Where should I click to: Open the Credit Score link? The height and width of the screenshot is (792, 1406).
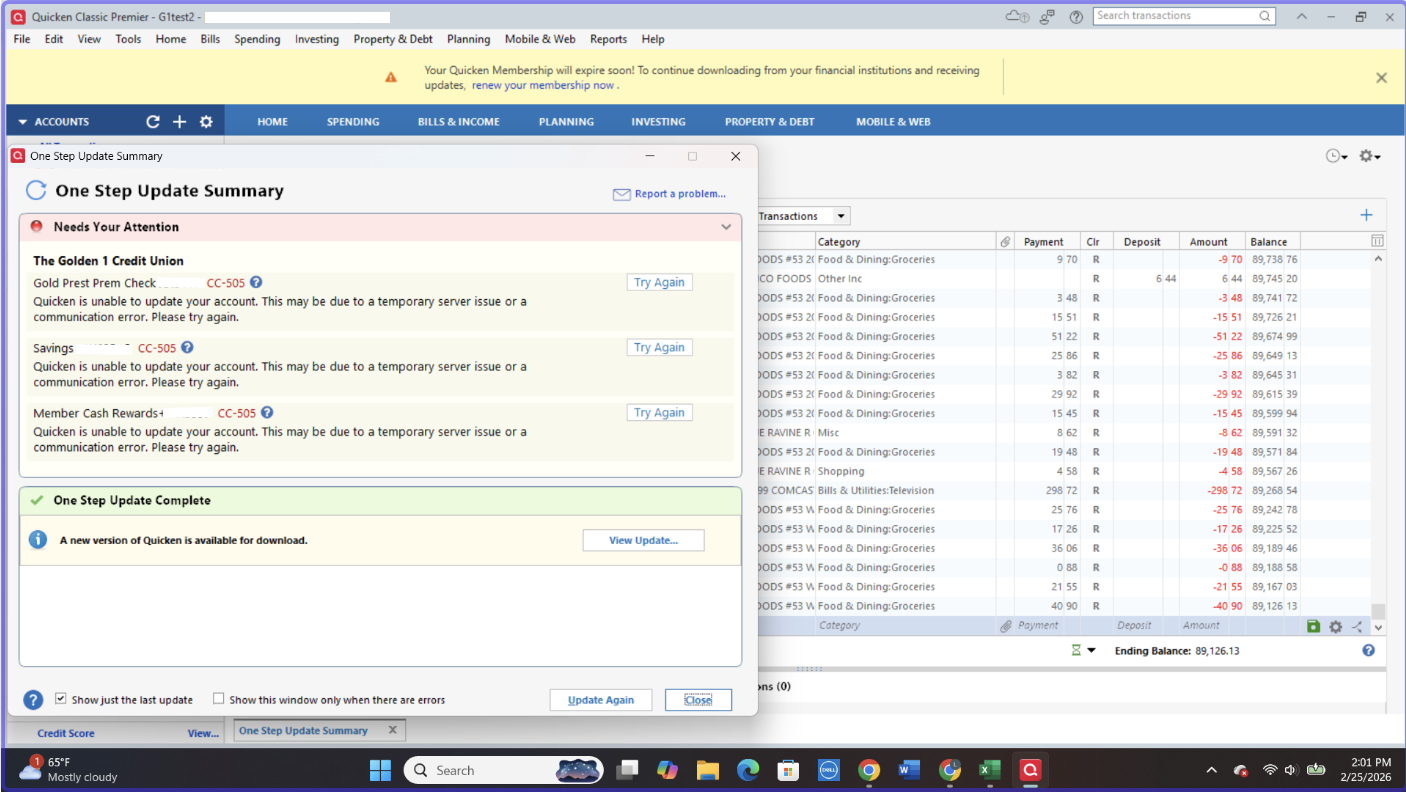point(66,733)
